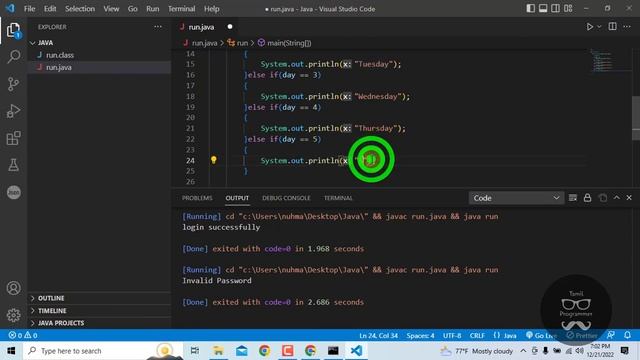Open Explorer Views and More Actions ellipsis
The height and width of the screenshot is (360, 640).
point(158,27)
